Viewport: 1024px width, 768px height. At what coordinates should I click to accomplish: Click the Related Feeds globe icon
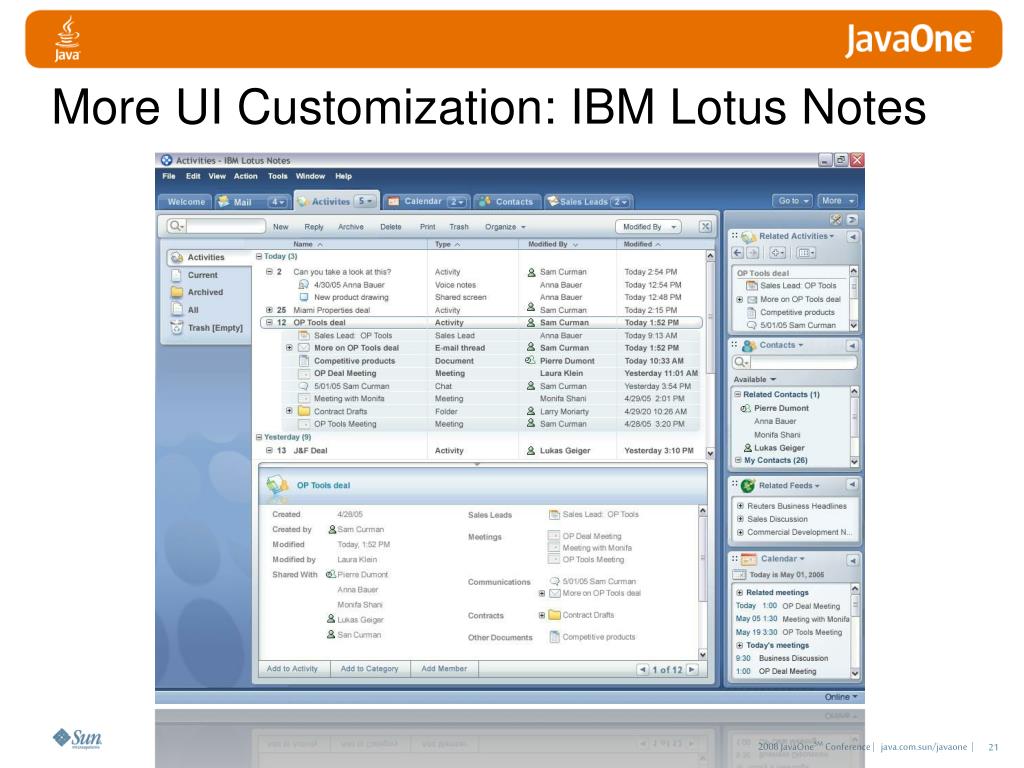tap(748, 485)
